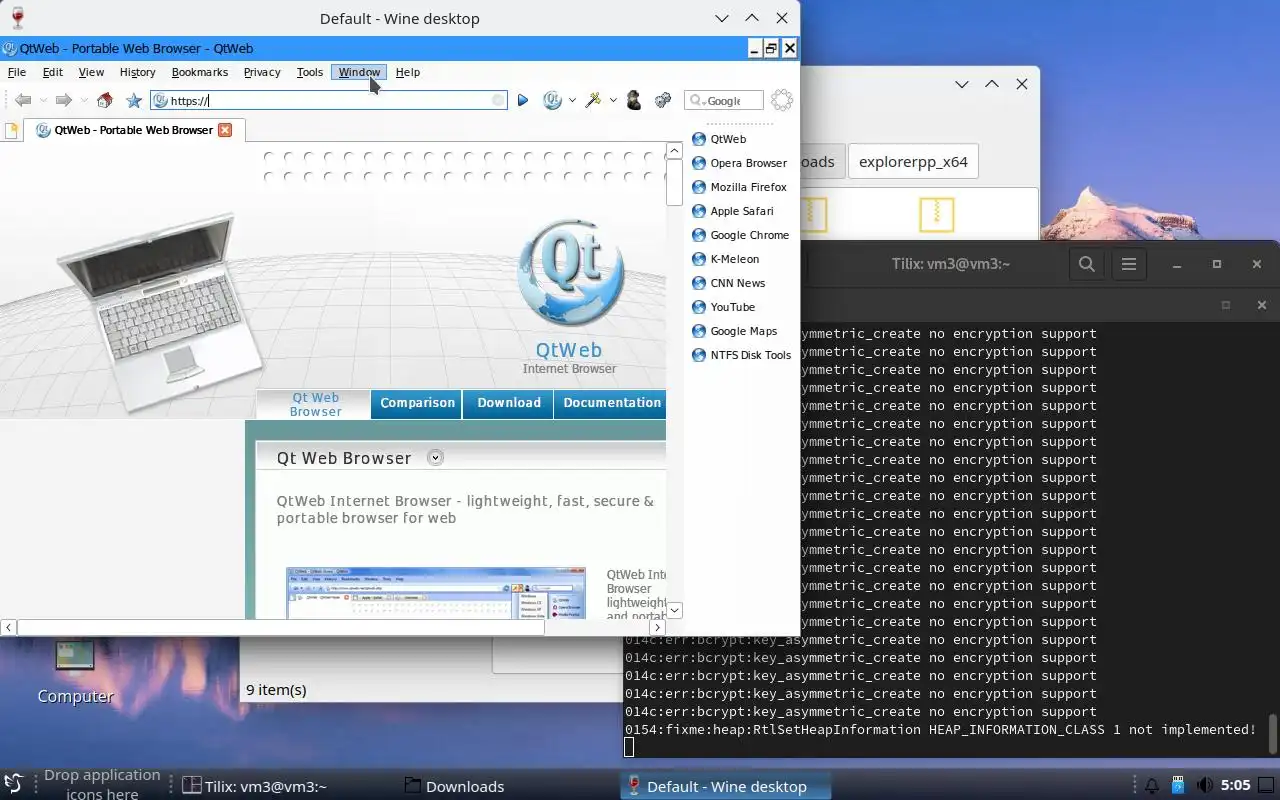1280x800 pixels.
Task: Open the Window menu
Action: point(359,72)
